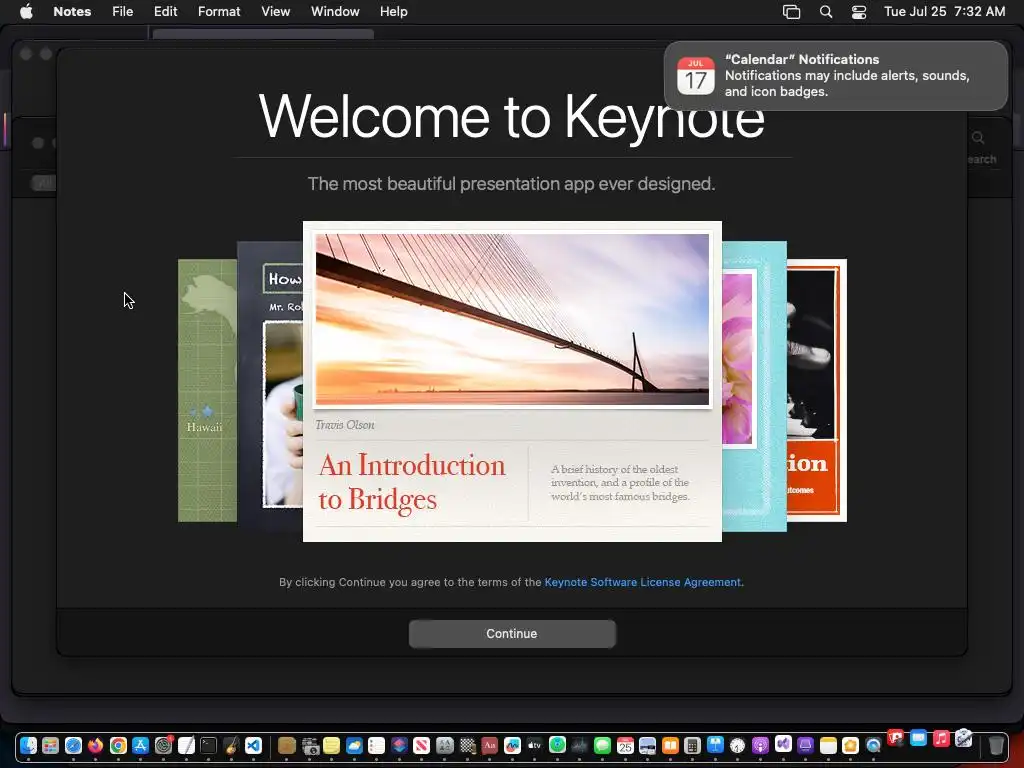Open Music from the Dock

(941, 739)
